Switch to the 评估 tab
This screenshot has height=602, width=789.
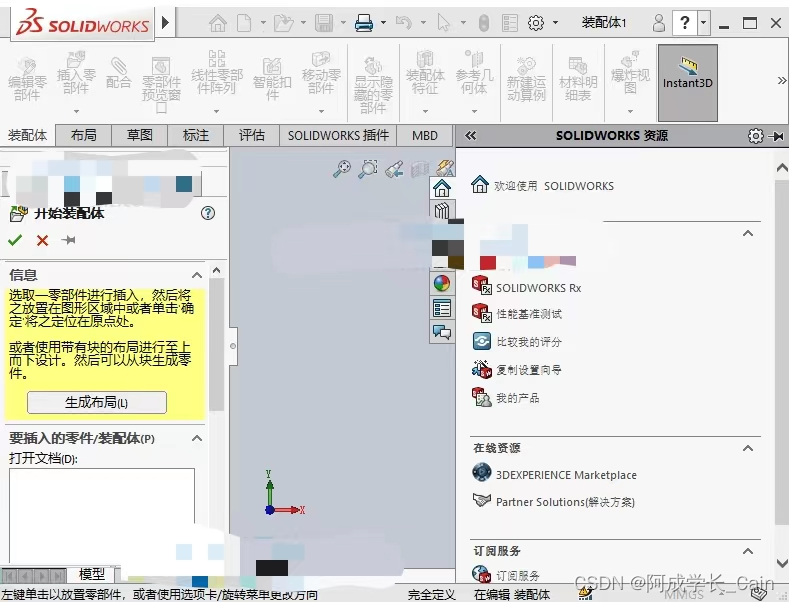[252, 135]
